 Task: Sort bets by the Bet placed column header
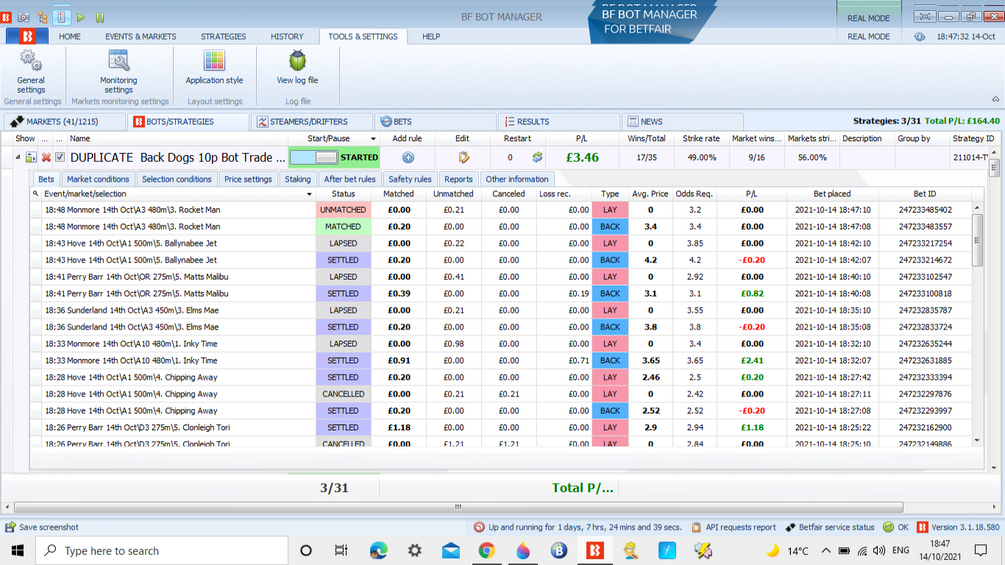point(832,193)
